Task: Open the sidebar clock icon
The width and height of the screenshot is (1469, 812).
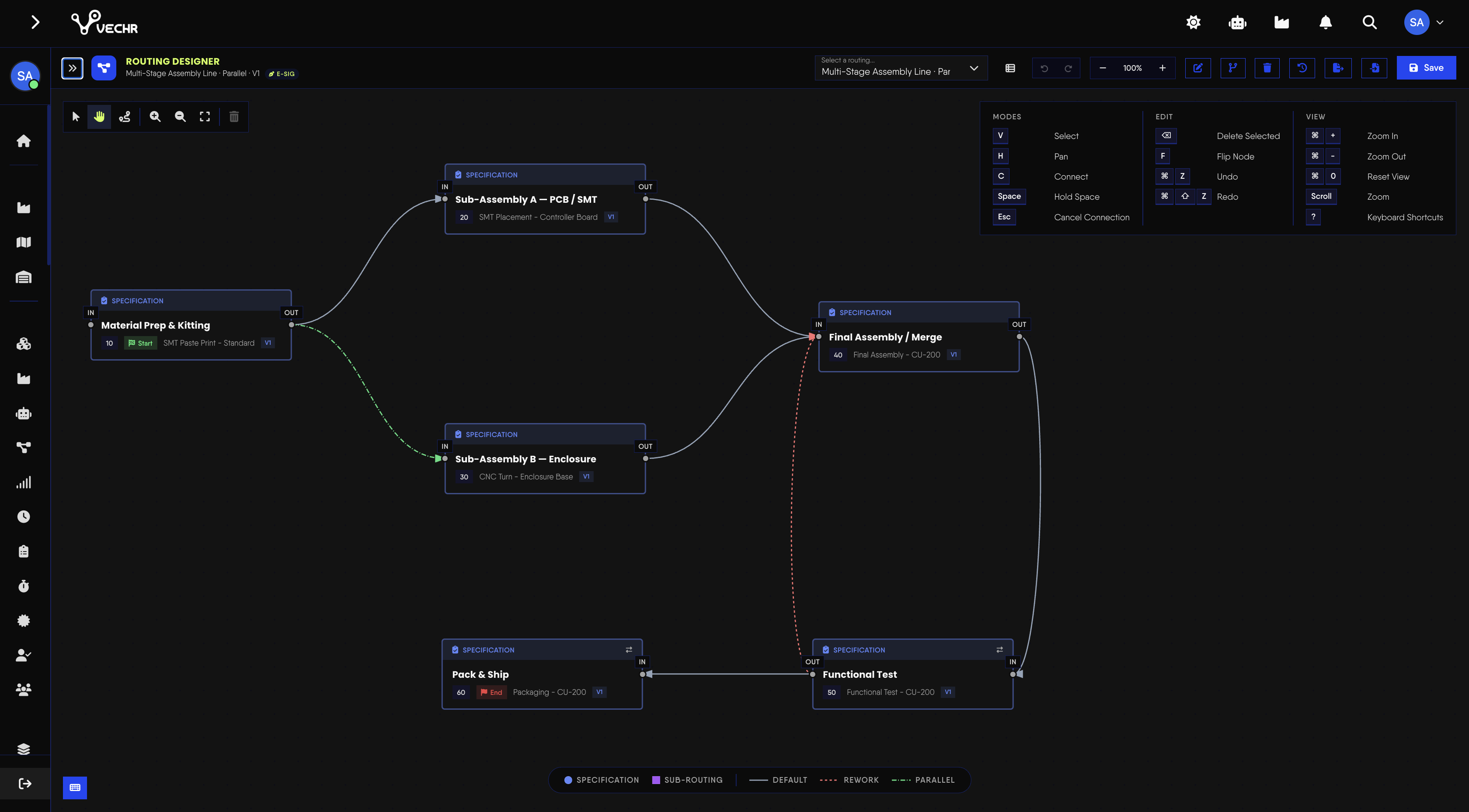Action: coord(23,517)
